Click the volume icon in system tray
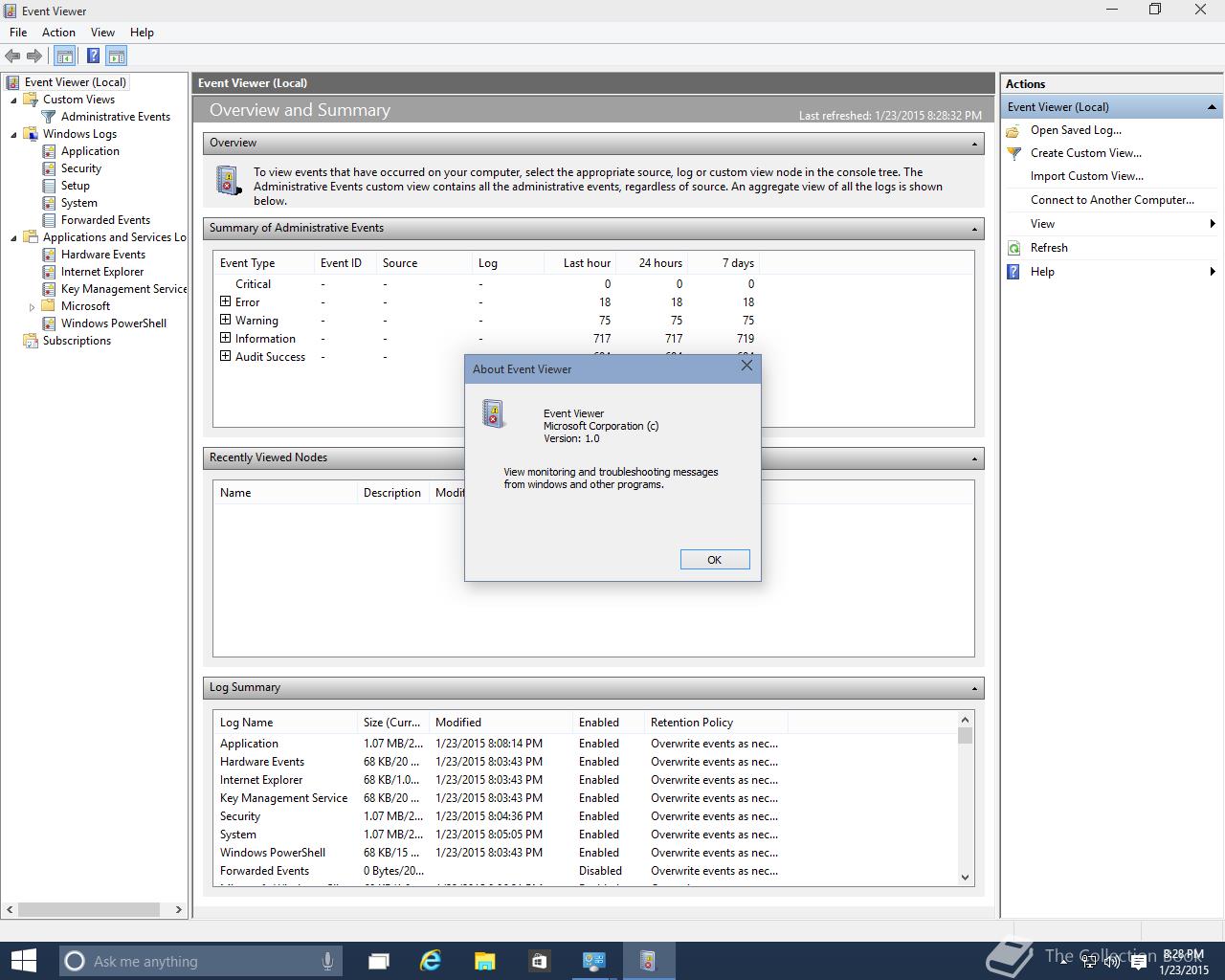Screen dimensions: 1225x980 click(1113, 962)
